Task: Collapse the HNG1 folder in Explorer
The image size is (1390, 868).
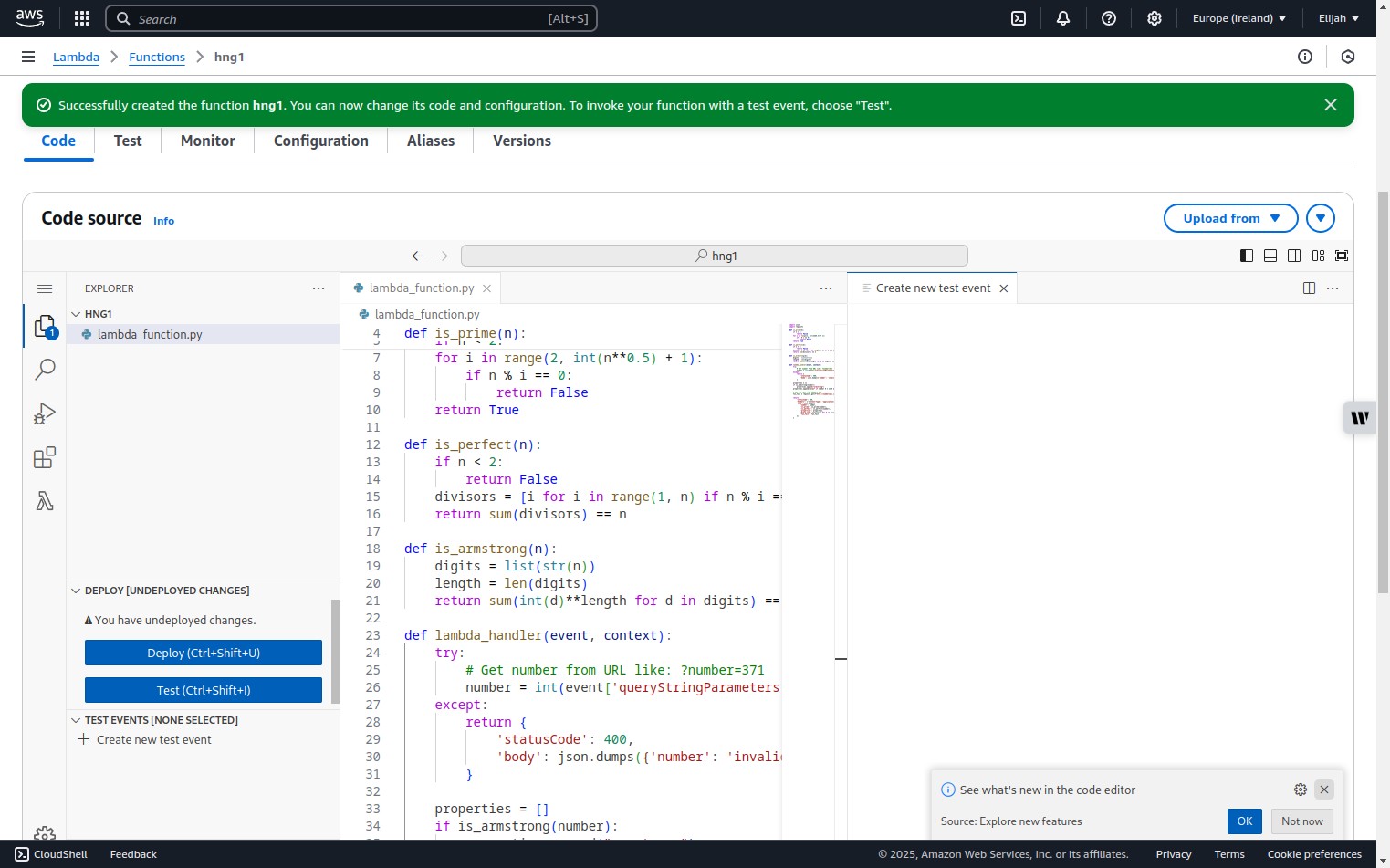Action: [77, 313]
